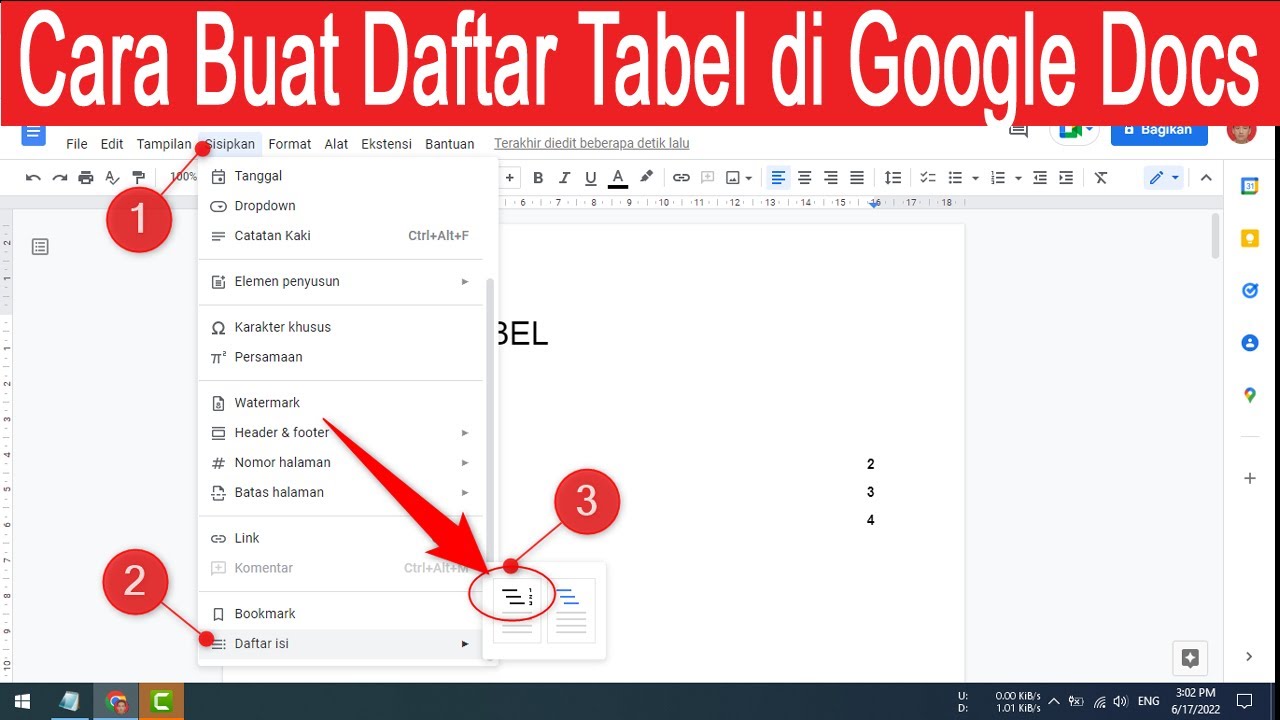Click the clear formatting icon
This screenshot has height=720, width=1280.
tap(1101, 178)
